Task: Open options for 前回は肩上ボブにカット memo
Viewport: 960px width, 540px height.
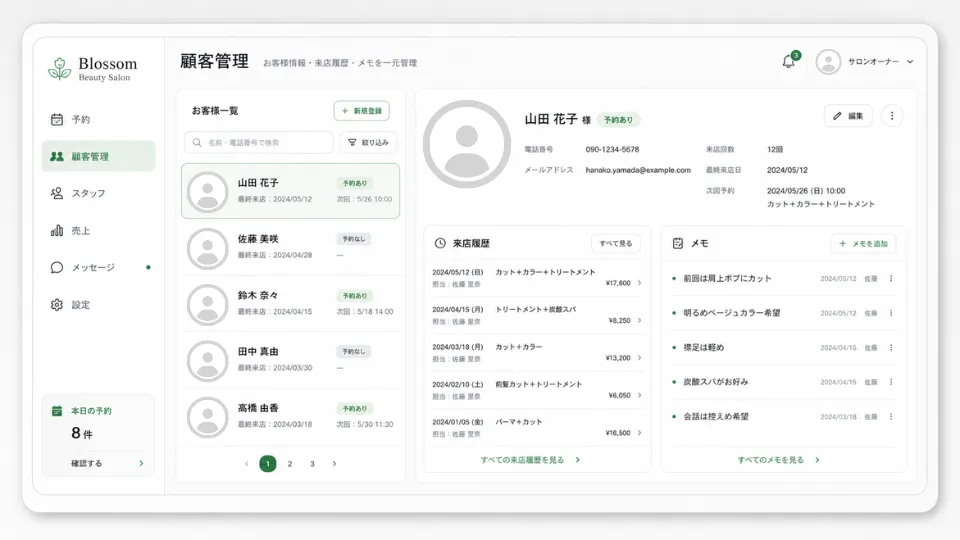Action: click(x=891, y=279)
